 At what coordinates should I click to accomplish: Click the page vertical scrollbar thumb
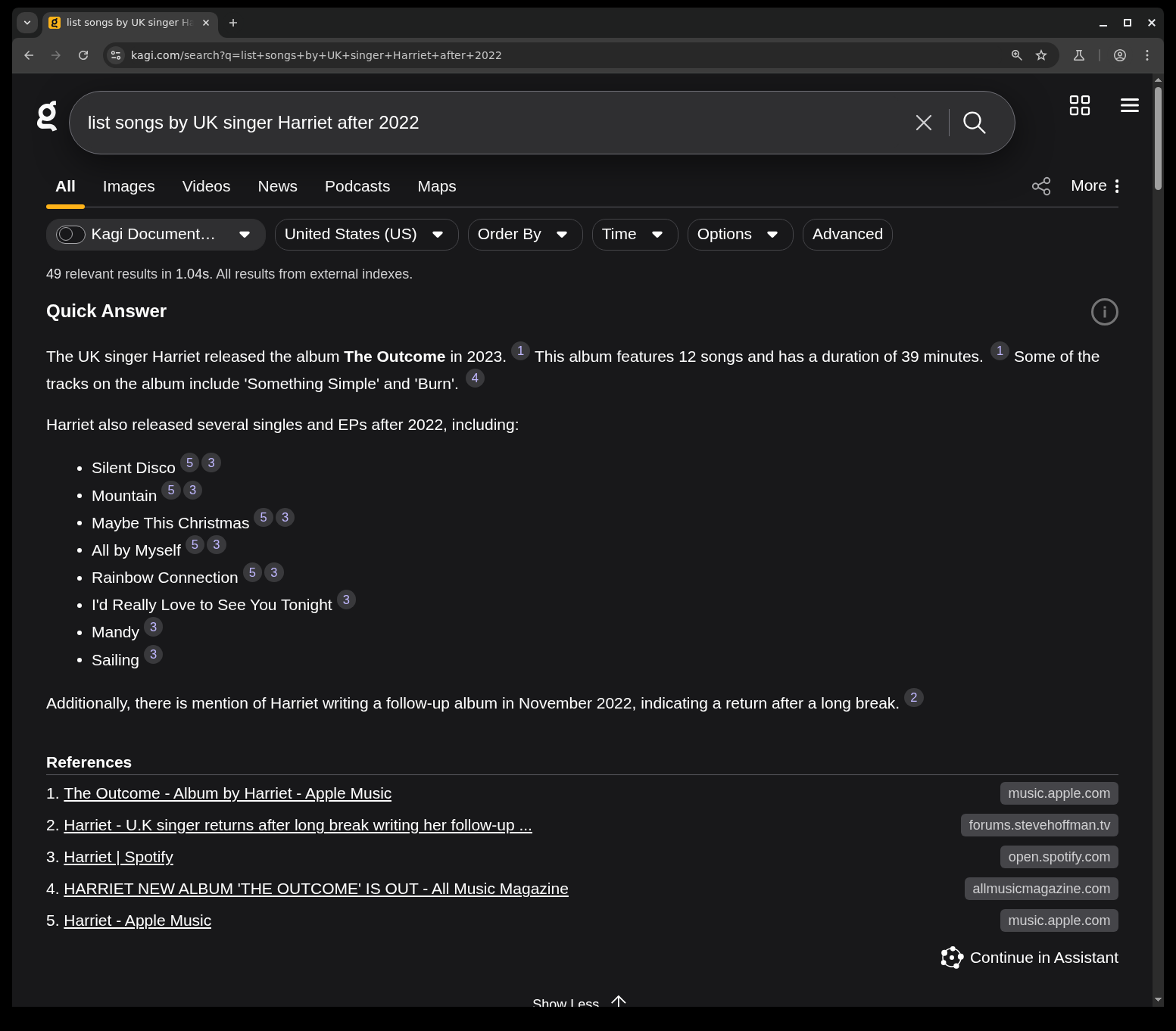(1158, 138)
